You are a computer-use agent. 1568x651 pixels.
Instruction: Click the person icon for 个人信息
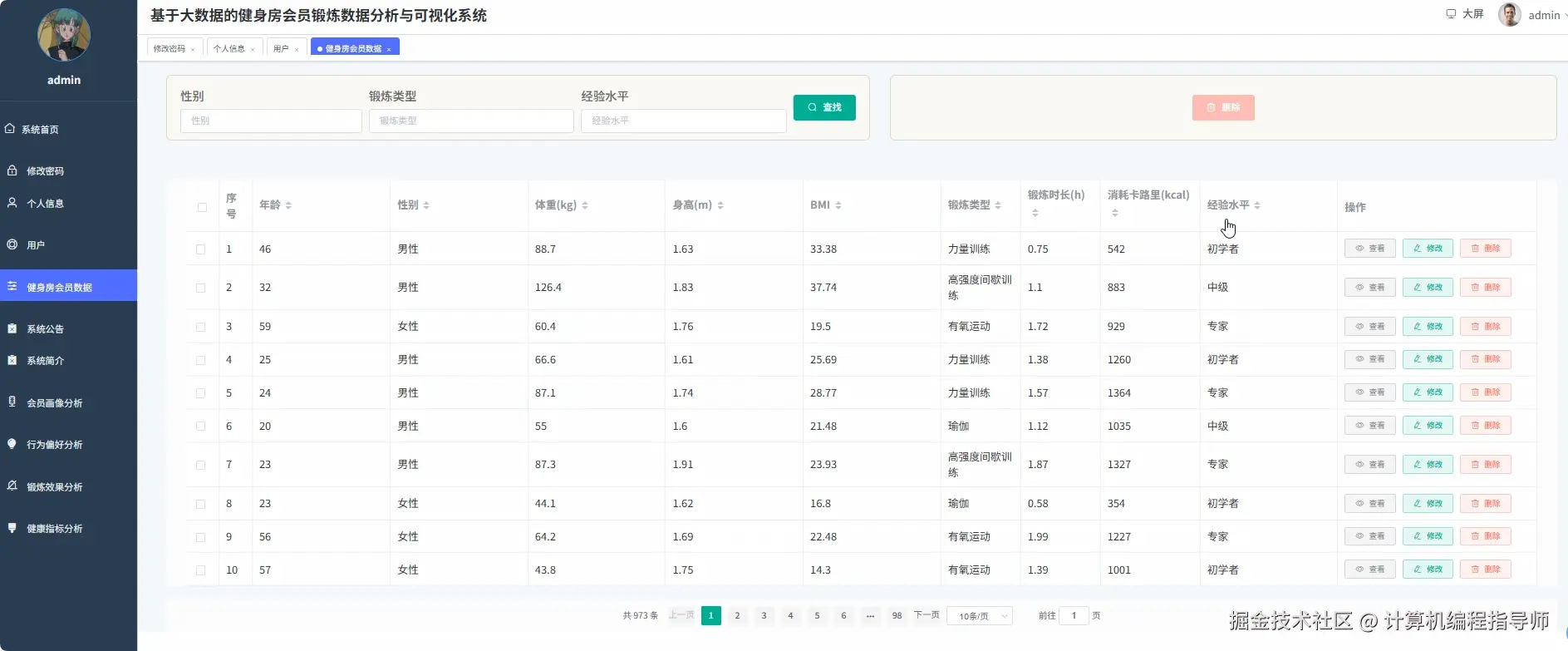[12, 203]
